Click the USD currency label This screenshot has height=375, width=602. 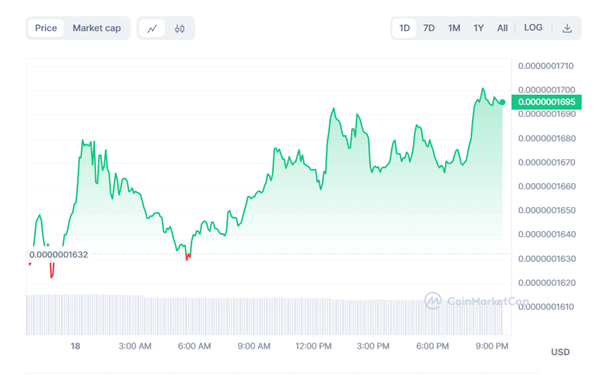point(560,352)
